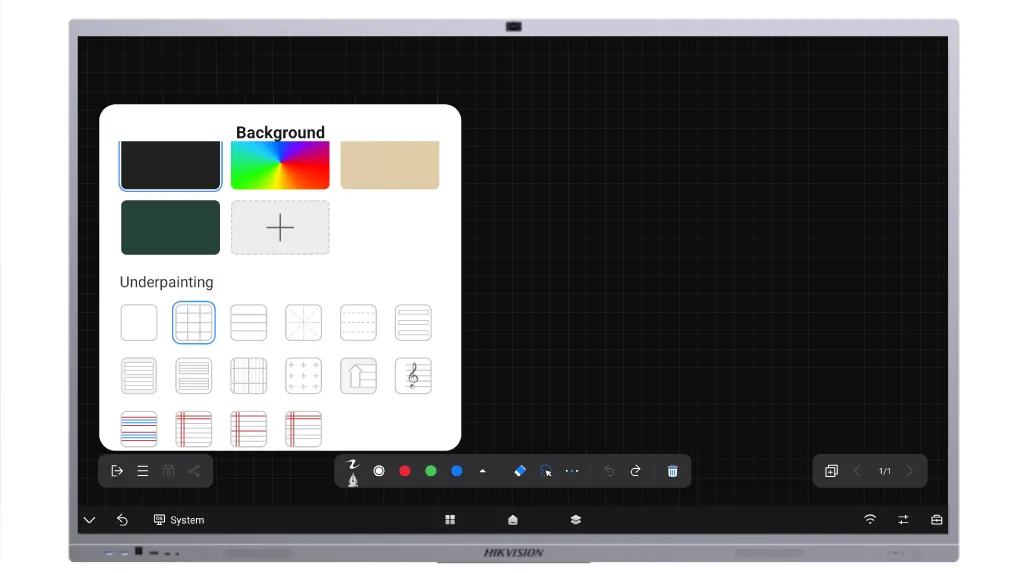Expand more pen colors arrow
The height and width of the screenshot is (573, 1020).
pos(483,471)
